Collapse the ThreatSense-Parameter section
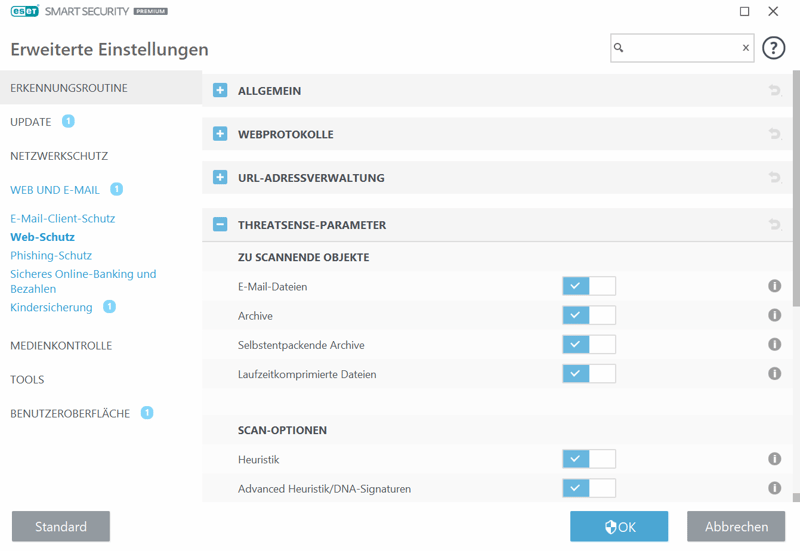The image size is (800, 551). (220, 225)
